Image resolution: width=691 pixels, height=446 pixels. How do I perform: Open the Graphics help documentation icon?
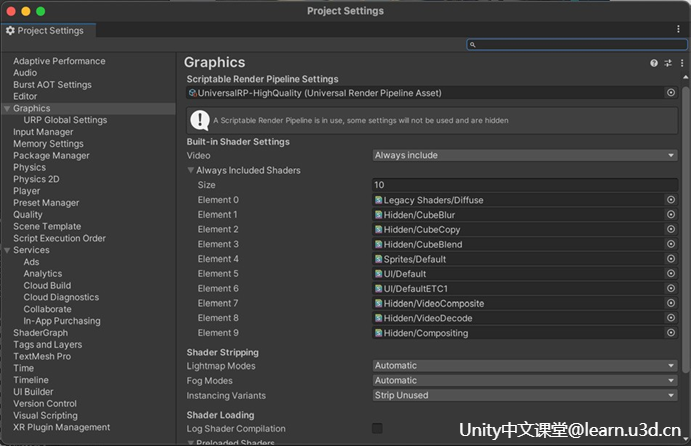click(654, 63)
